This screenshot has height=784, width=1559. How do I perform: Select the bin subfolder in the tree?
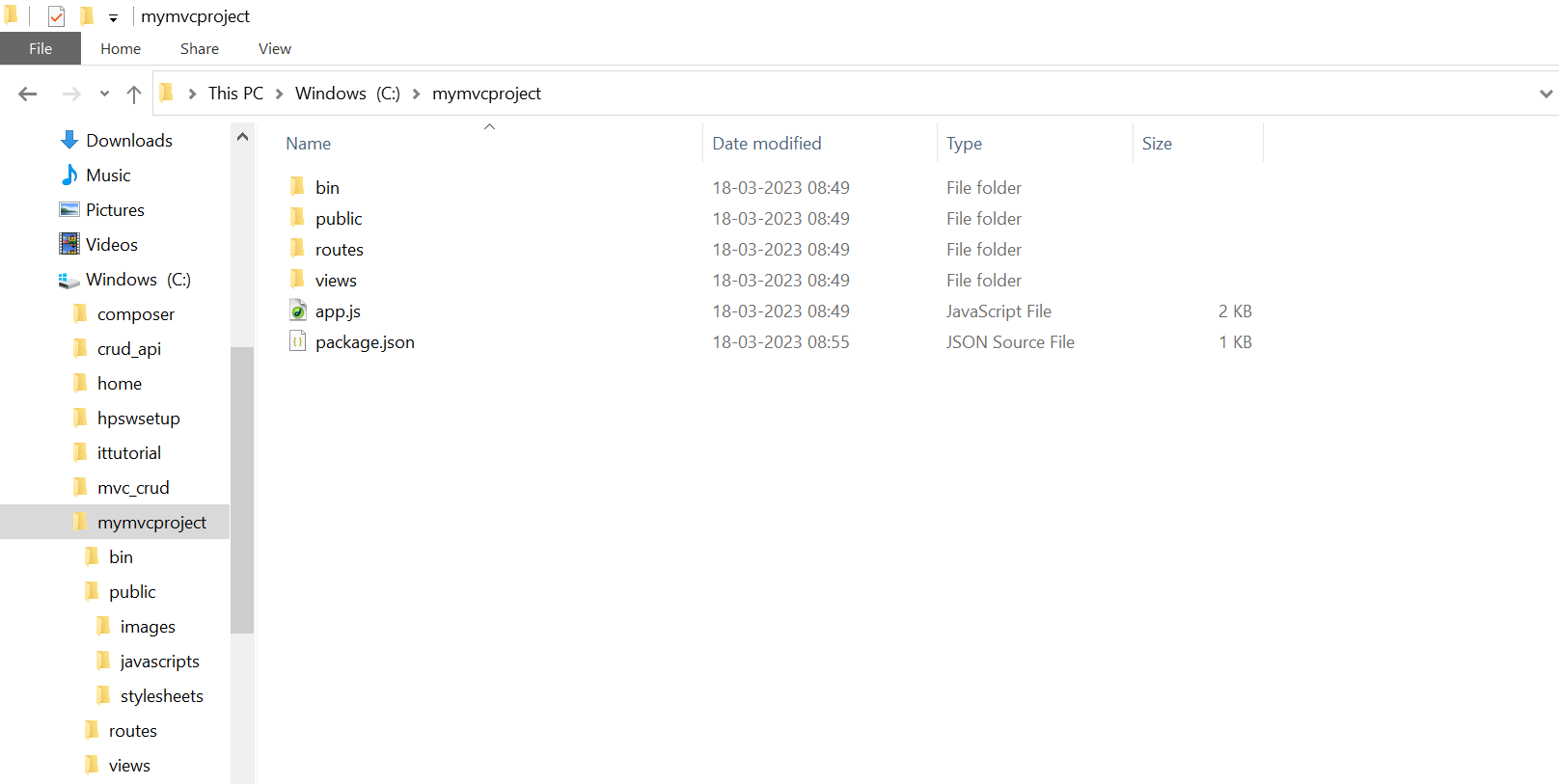pos(121,556)
